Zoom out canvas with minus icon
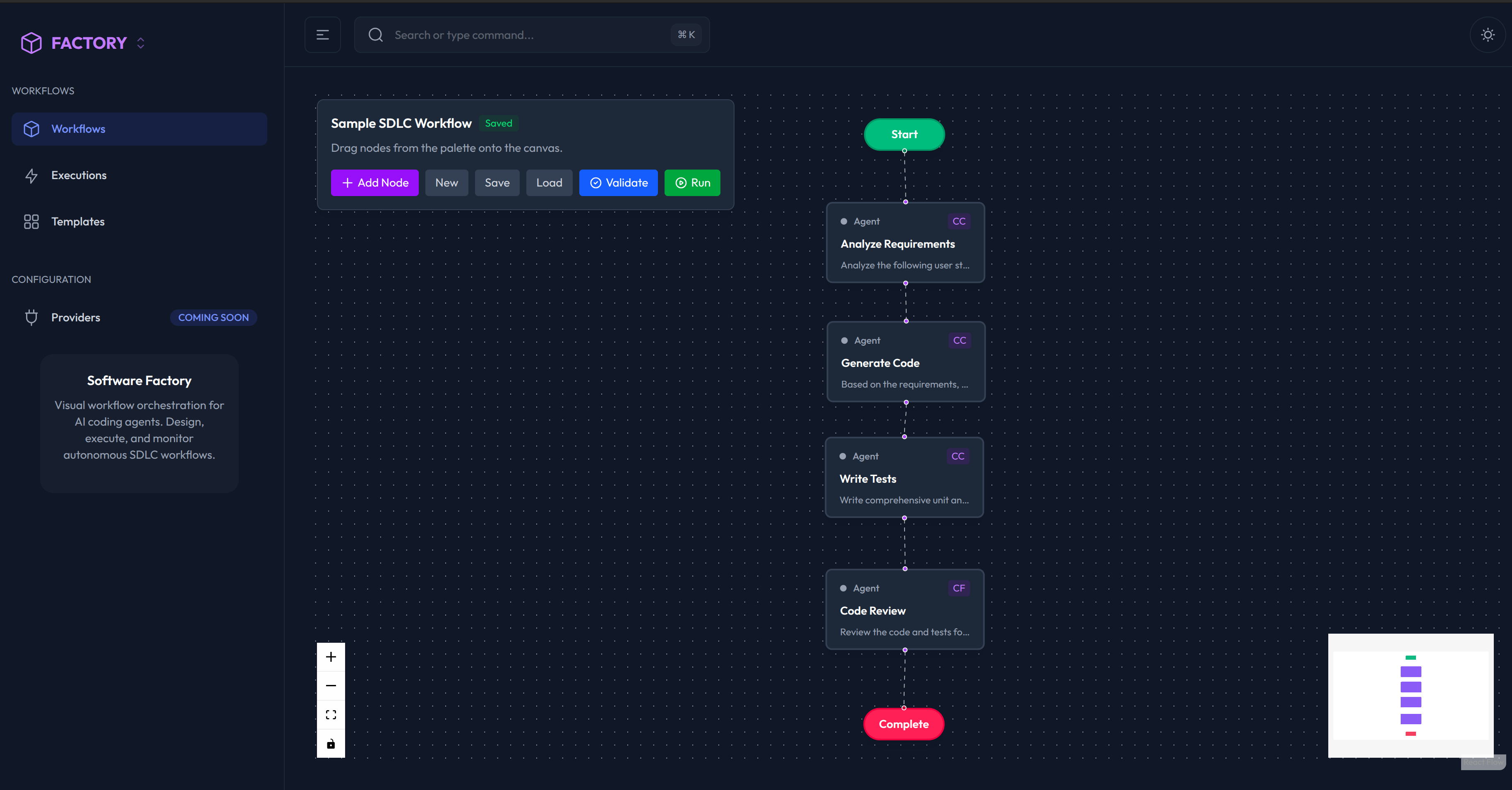The image size is (1512, 790). point(331,686)
